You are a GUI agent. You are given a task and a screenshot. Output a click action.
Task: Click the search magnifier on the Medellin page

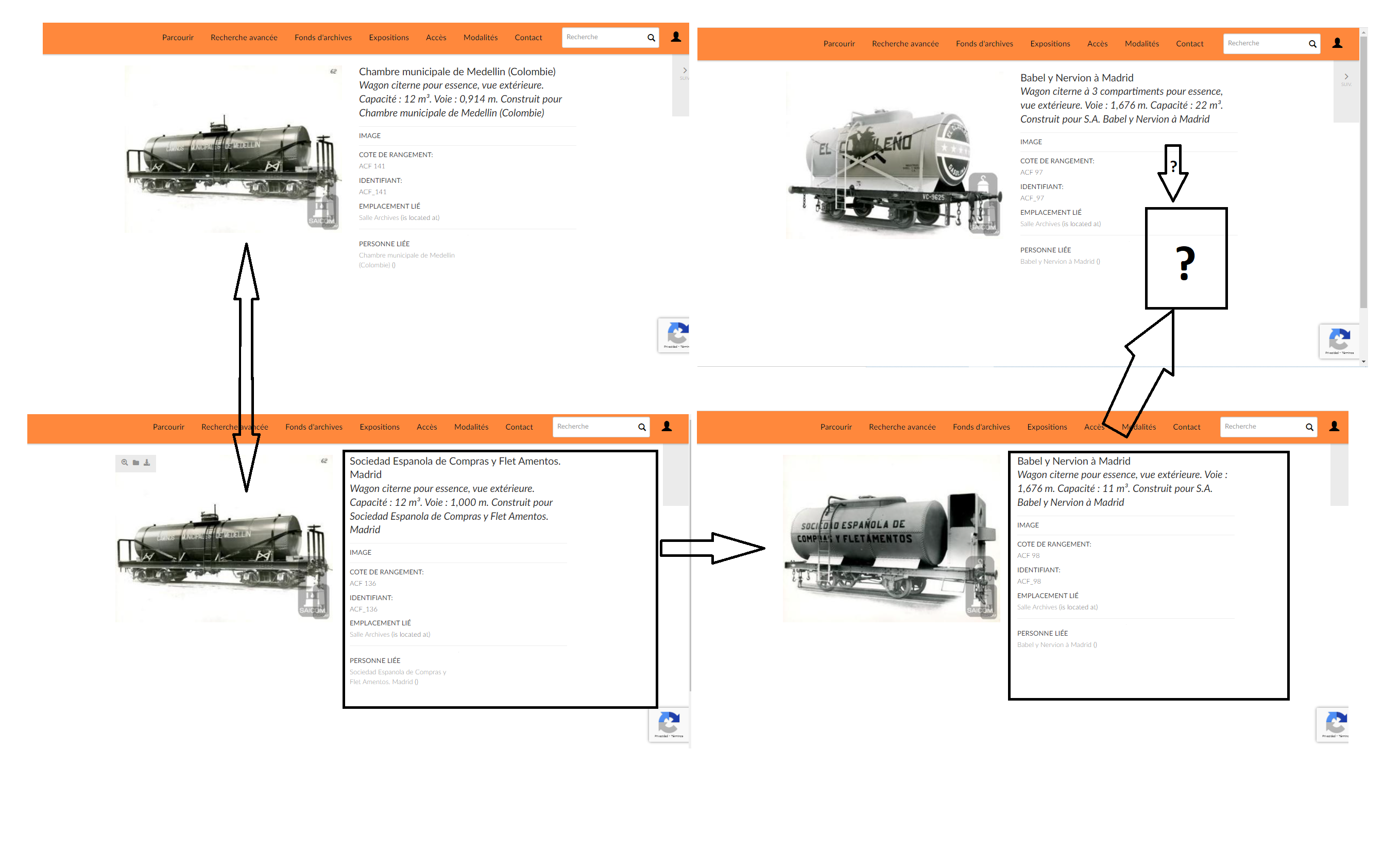[651, 38]
